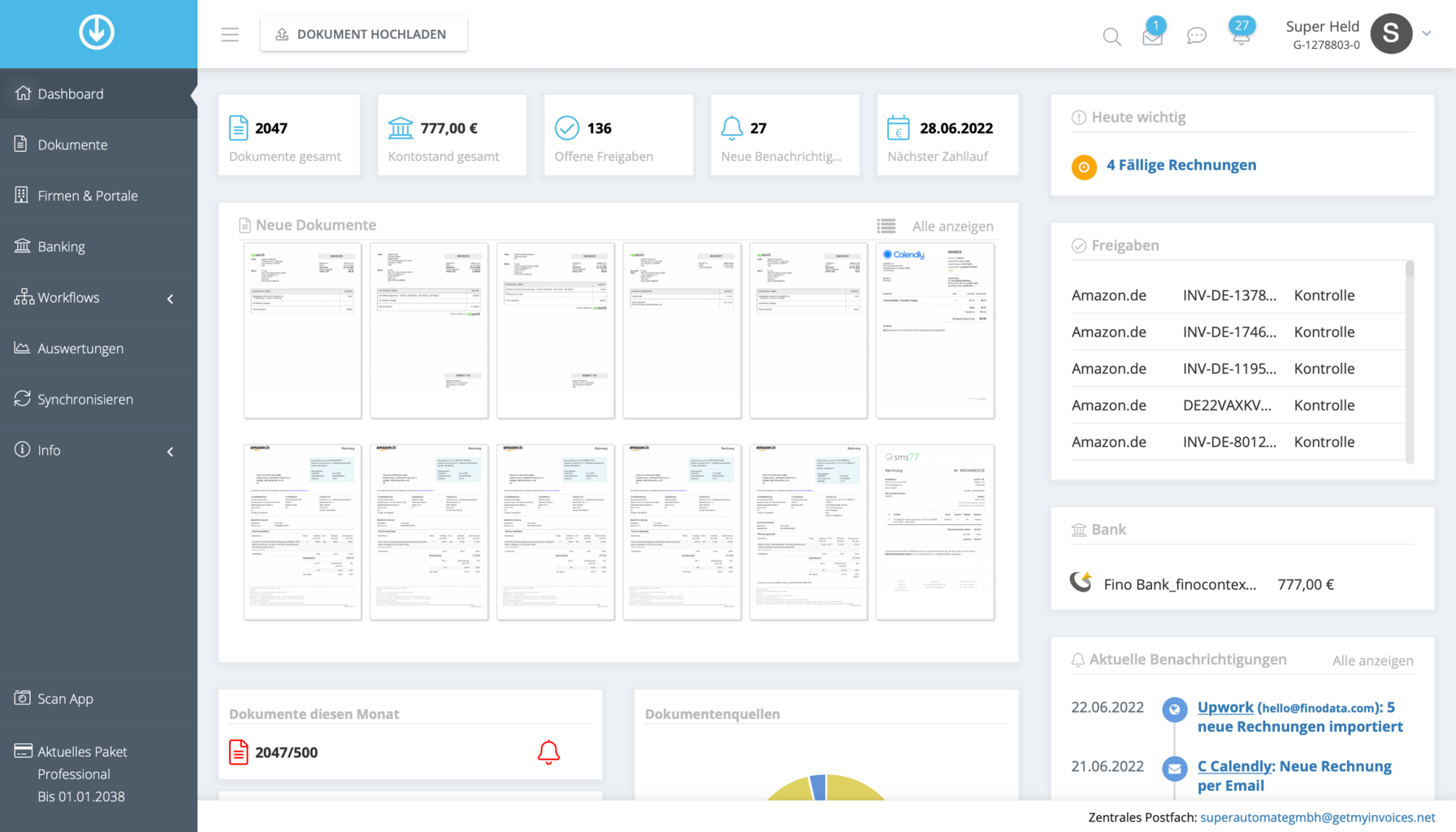Click the orange due invoices clock icon
The image size is (1456, 832).
[x=1084, y=167]
